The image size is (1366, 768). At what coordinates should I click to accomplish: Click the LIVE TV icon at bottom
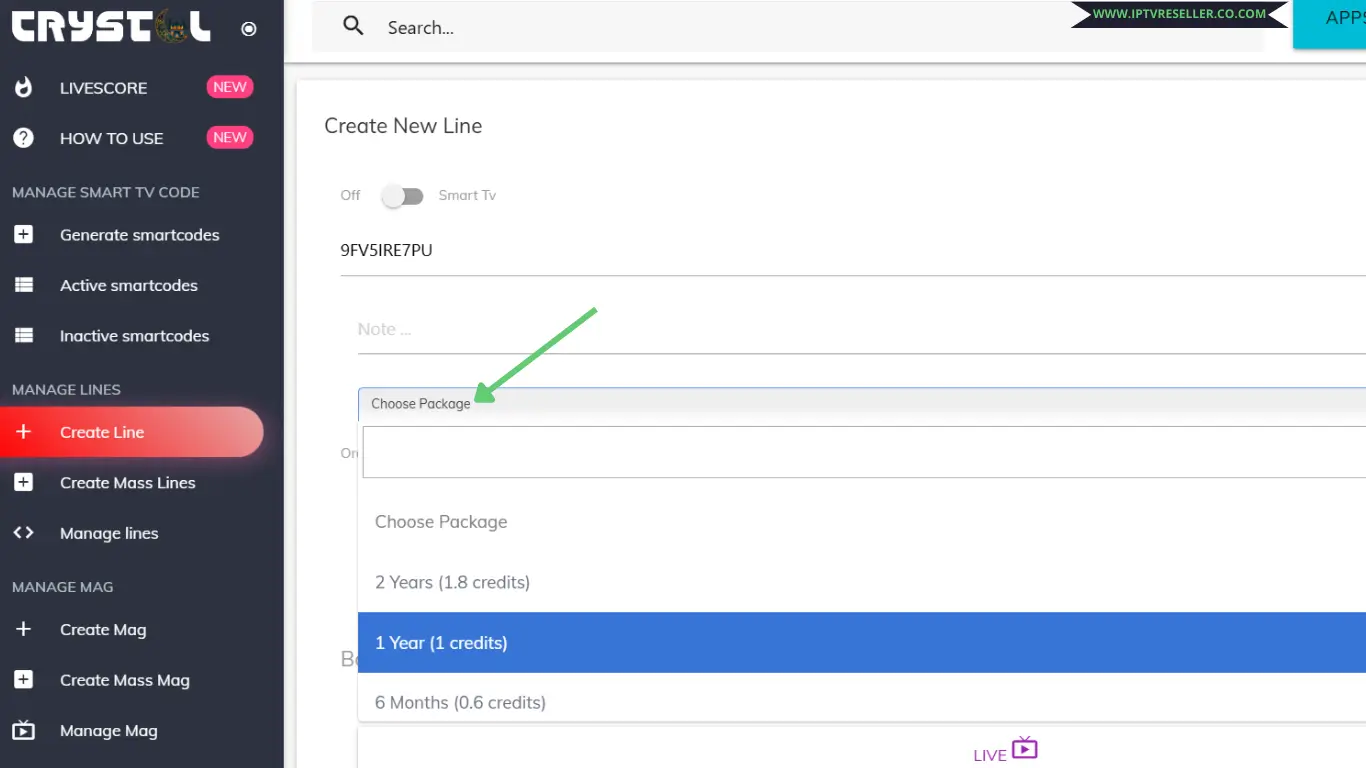point(1024,747)
